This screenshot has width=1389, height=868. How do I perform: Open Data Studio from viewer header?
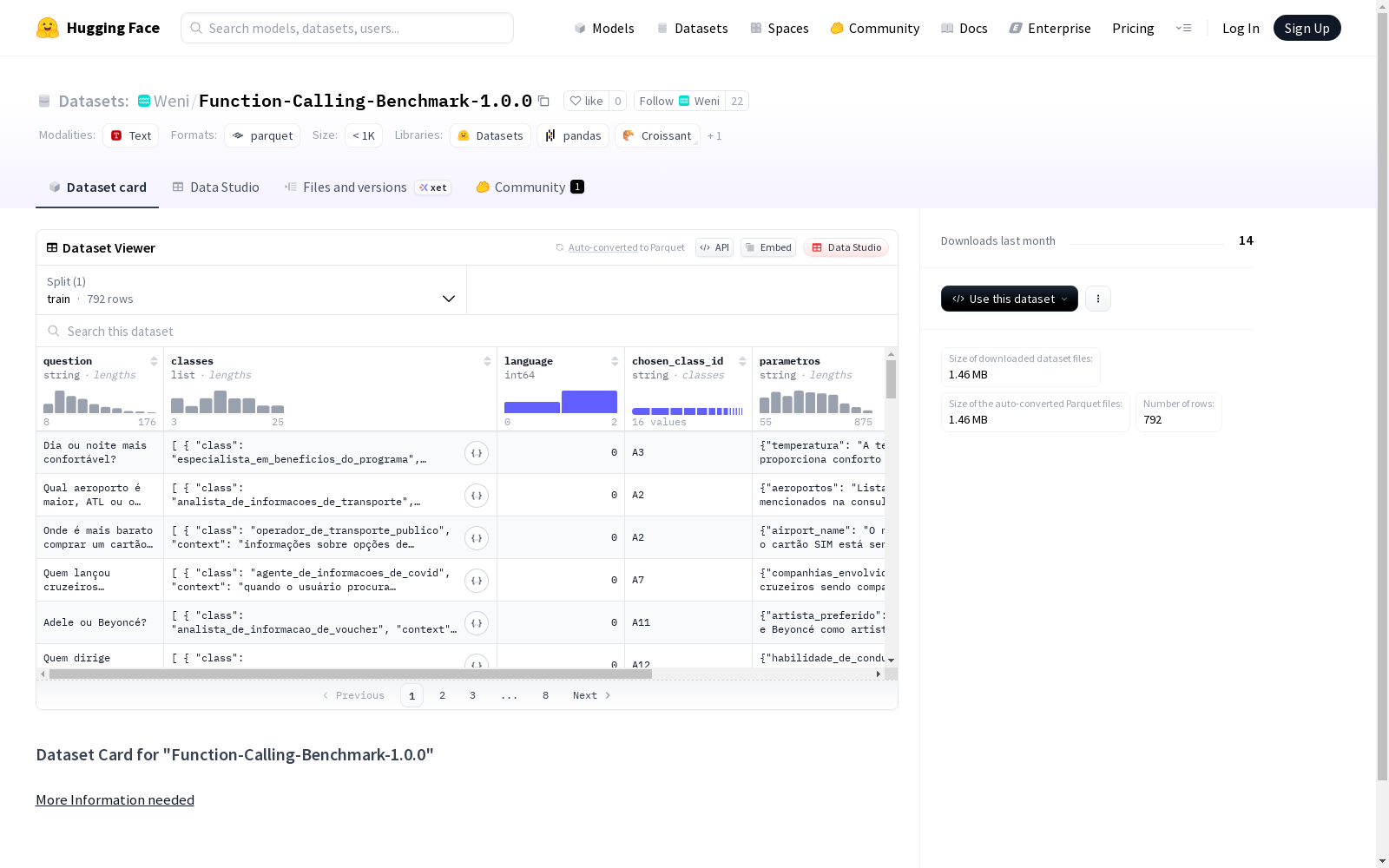click(846, 247)
